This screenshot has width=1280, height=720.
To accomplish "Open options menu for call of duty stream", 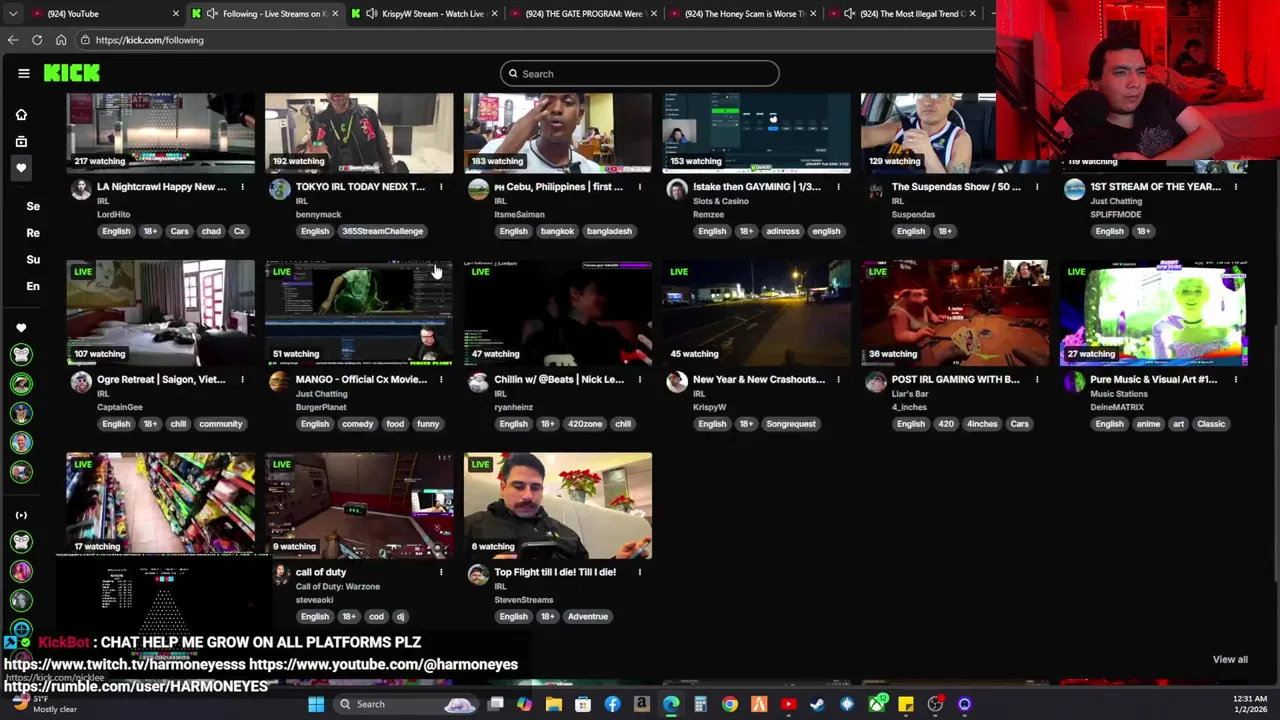I will click(x=441, y=572).
